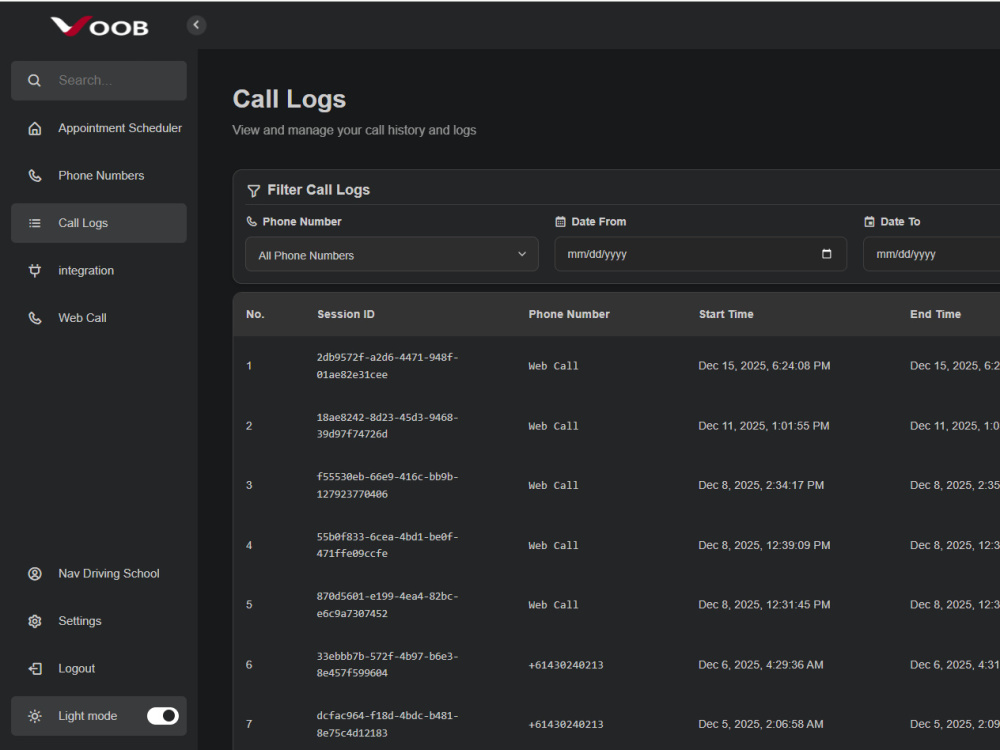Viewport: 1000px width, 750px height.
Task: Select session ID 18ae8242-8d23-45d3-9468-39d97f74726d
Action: pos(387,426)
